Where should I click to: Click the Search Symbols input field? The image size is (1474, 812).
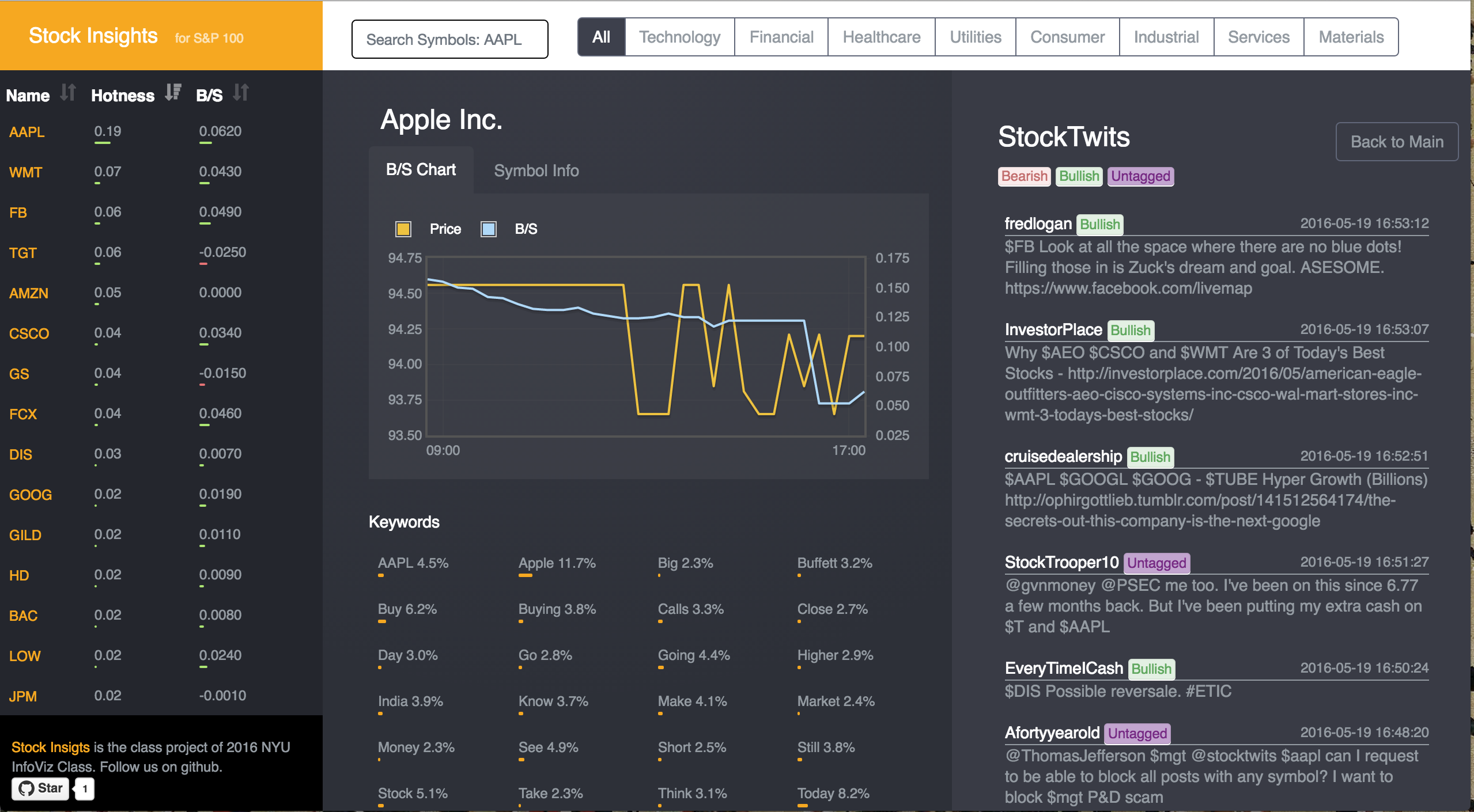[449, 39]
